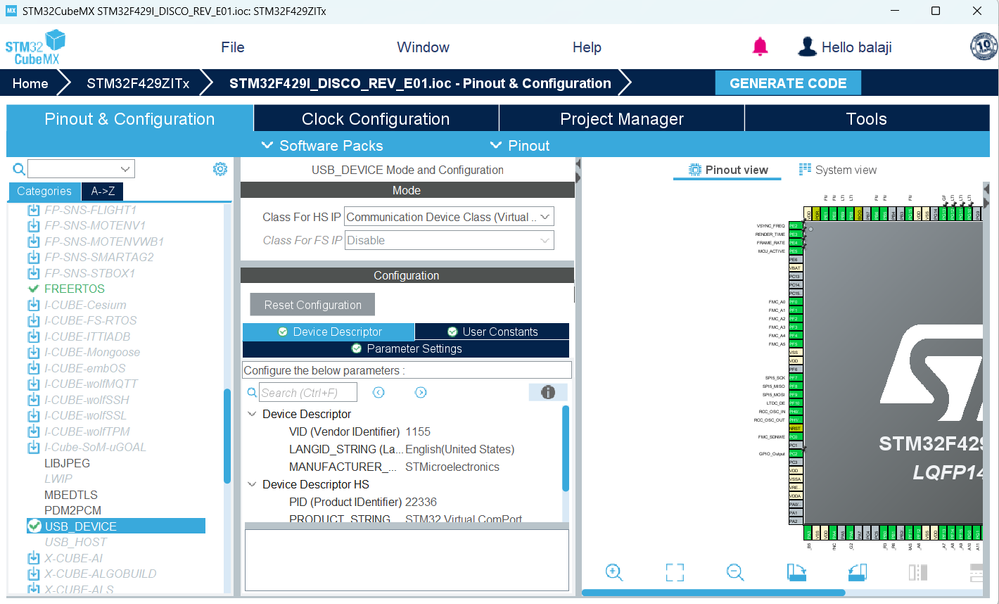This screenshot has height=604, width=999.
Task: Click download icon beside I-CUBE-wolfSSL
Action: pyautogui.click(x=34, y=415)
